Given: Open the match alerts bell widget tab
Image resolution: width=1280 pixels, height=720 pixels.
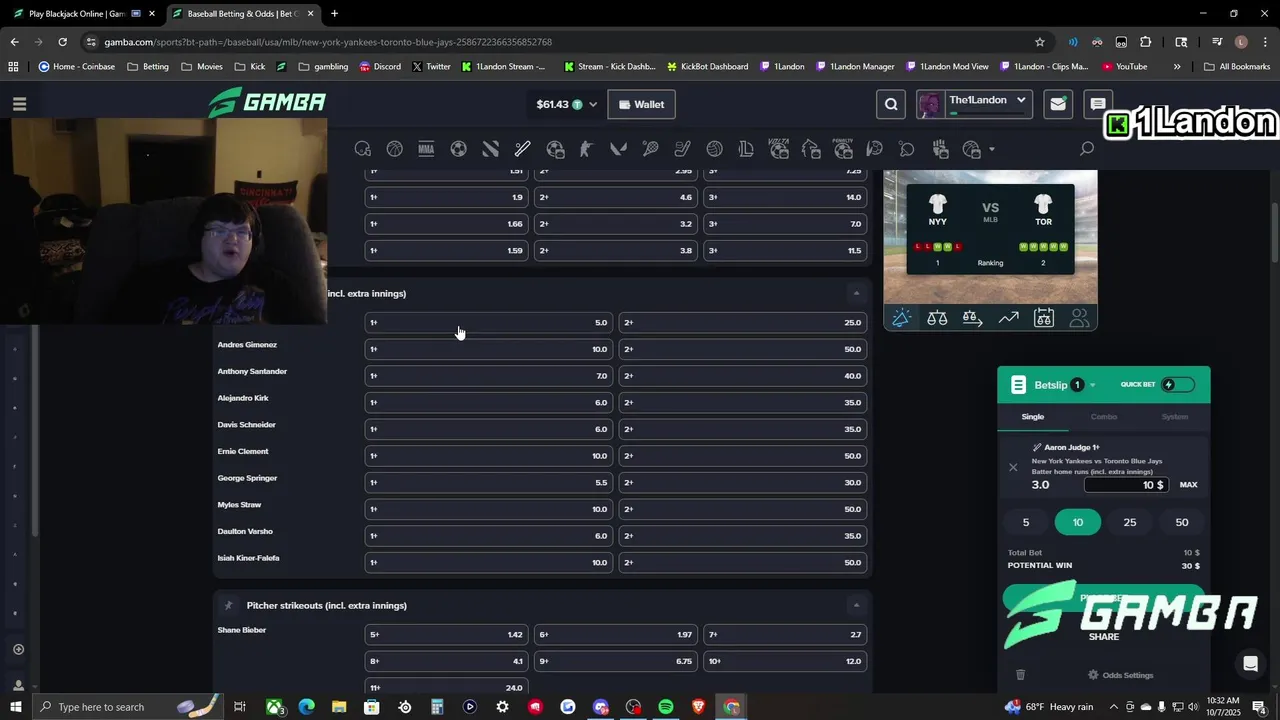Looking at the screenshot, I should point(901,318).
